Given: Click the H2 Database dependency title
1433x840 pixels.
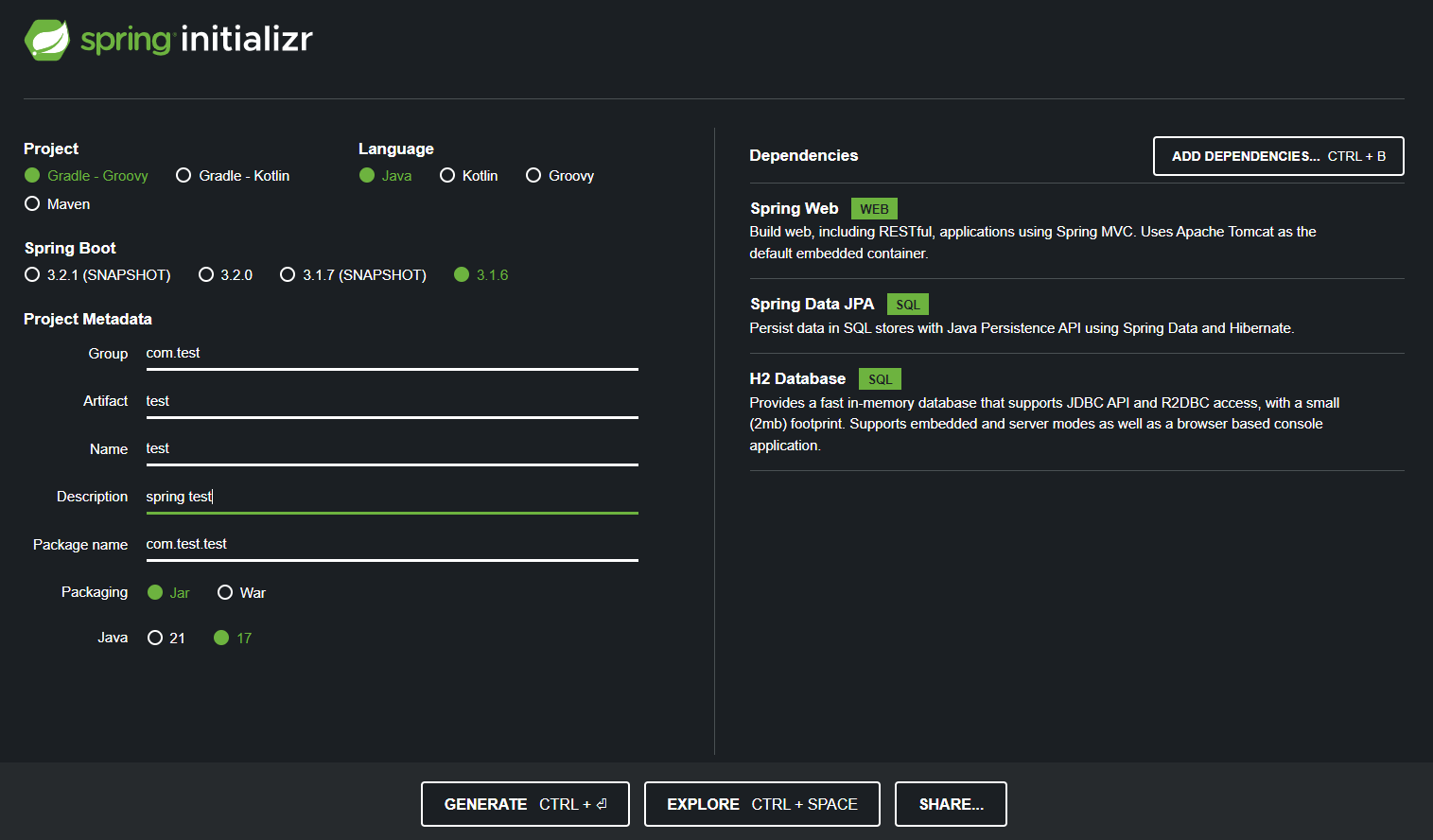Looking at the screenshot, I should (x=797, y=379).
